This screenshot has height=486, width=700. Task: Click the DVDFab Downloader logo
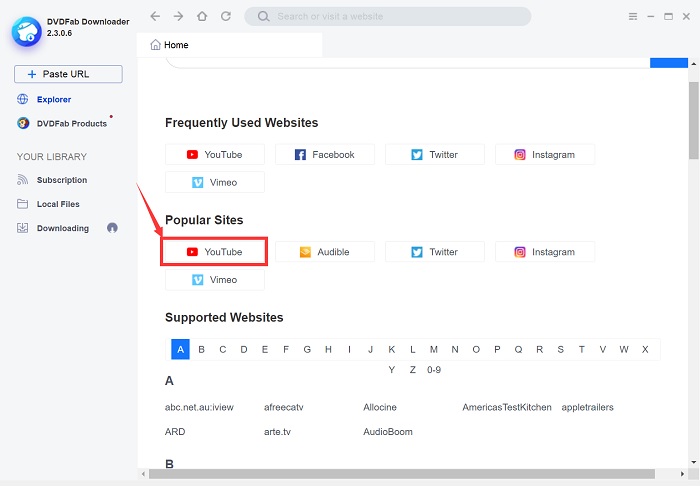tap(26, 31)
